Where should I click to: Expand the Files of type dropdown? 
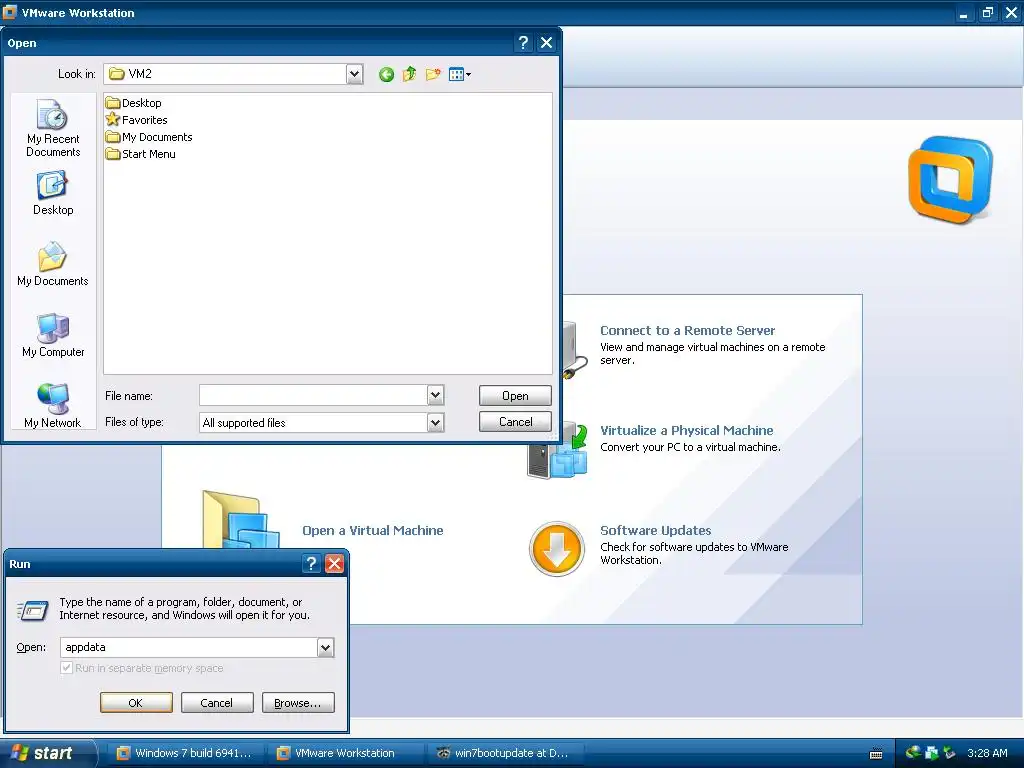coord(436,423)
